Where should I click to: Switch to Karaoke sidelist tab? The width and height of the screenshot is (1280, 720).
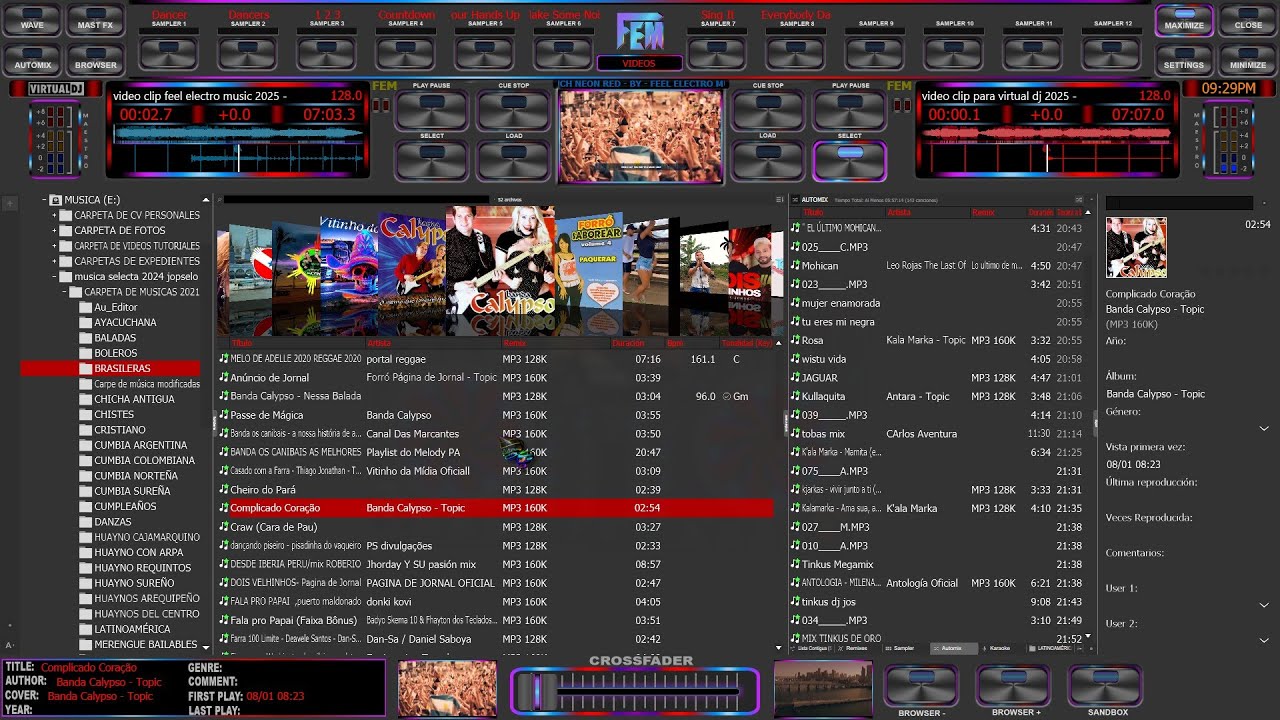pos(999,648)
